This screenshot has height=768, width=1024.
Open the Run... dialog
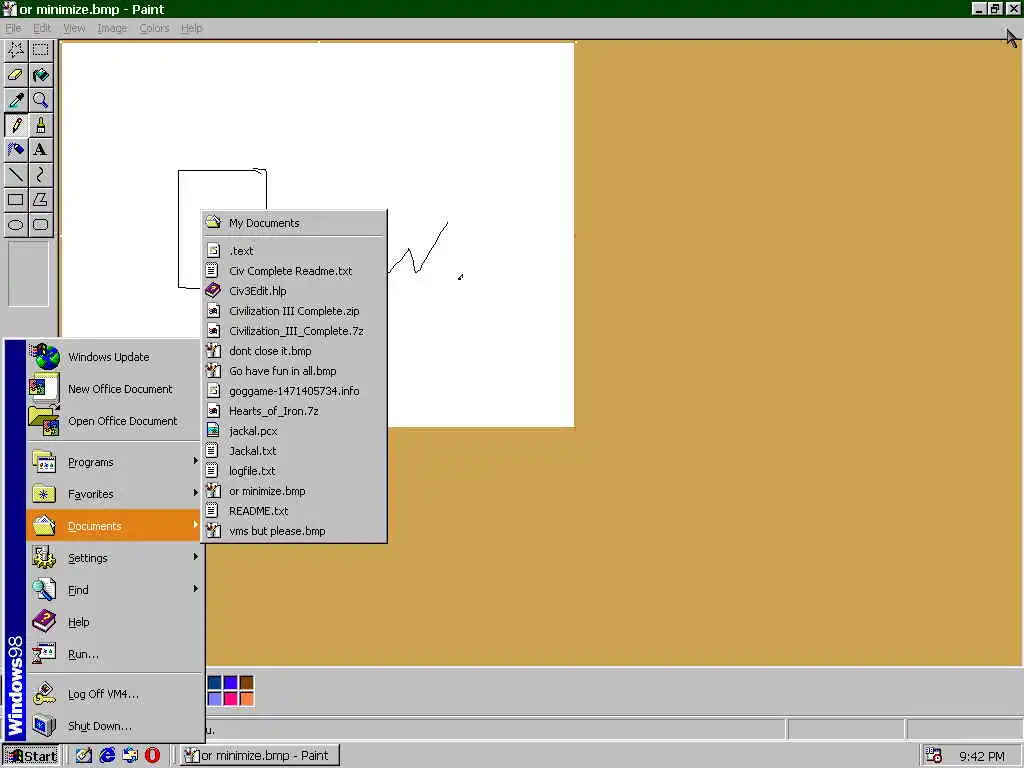114,654
